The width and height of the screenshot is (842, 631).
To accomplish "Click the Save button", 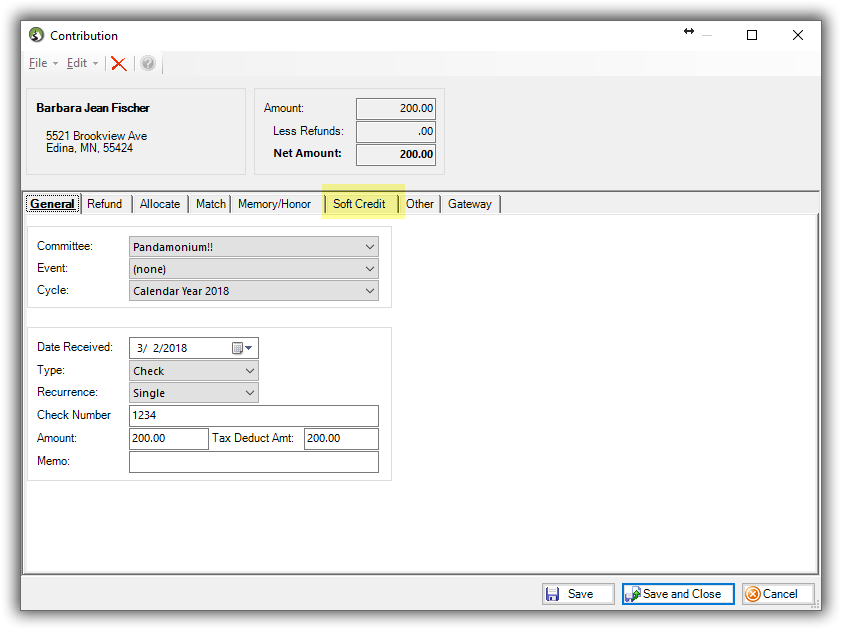I will [573, 594].
